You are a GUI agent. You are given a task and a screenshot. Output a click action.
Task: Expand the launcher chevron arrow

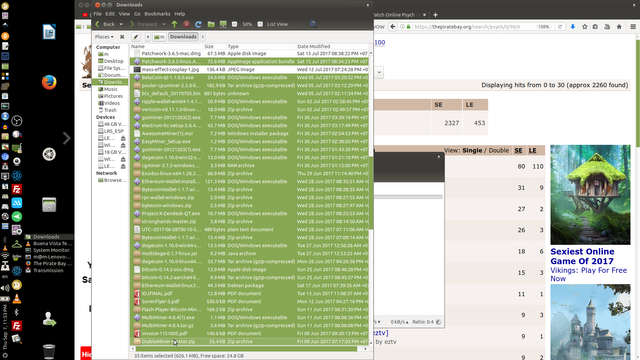[x=67, y=138]
